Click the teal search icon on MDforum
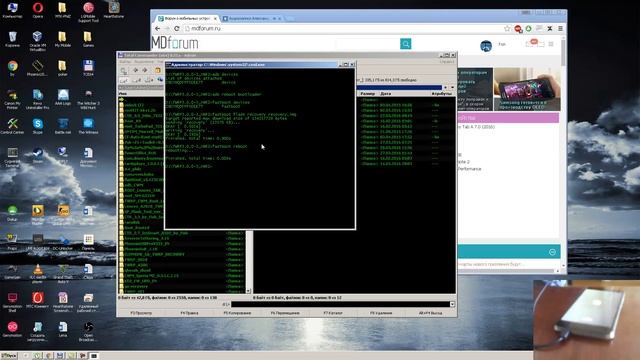The width and height of the screenshot is (640, 360). [x=405, y=44]
